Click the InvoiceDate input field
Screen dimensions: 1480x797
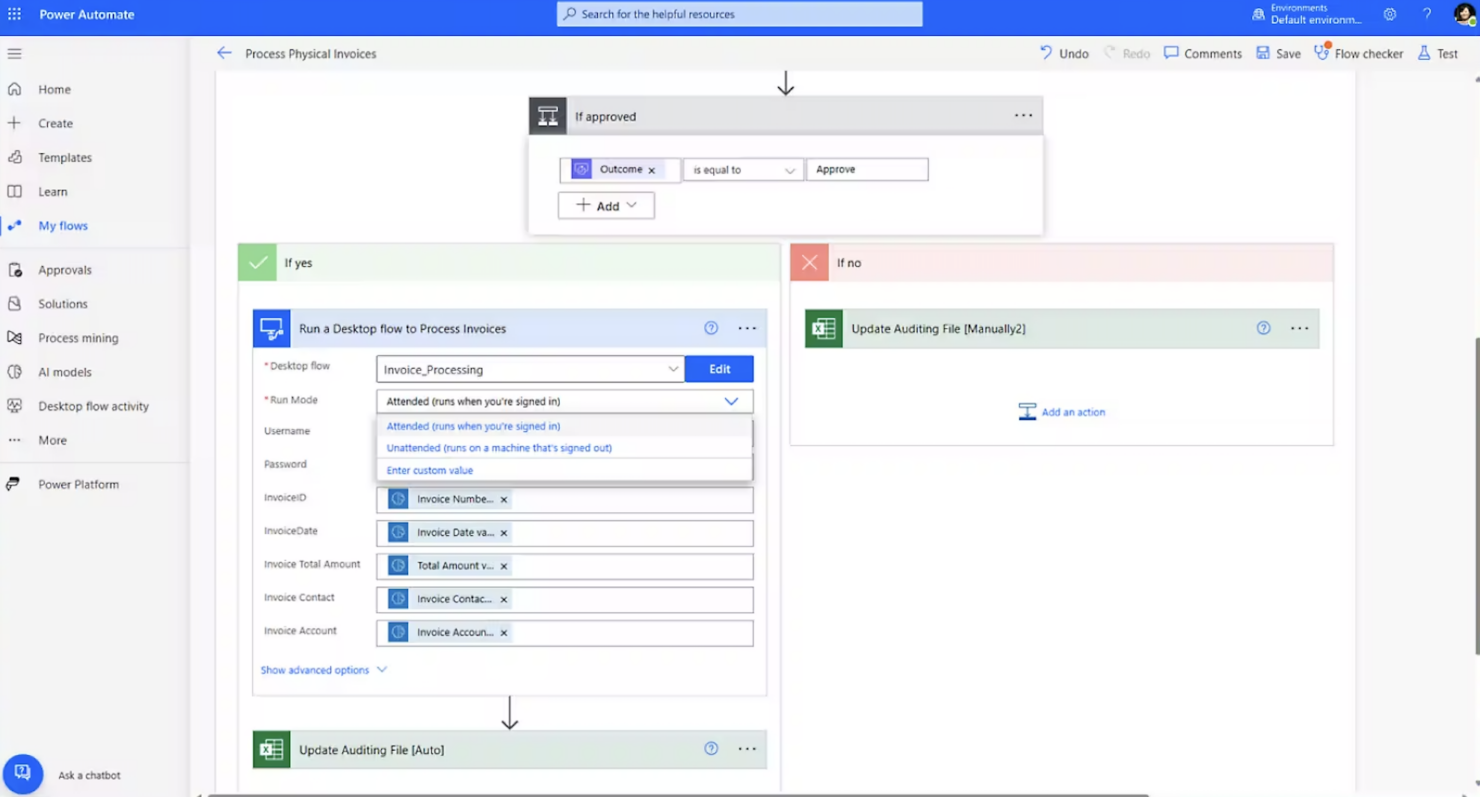pos(565,533)
